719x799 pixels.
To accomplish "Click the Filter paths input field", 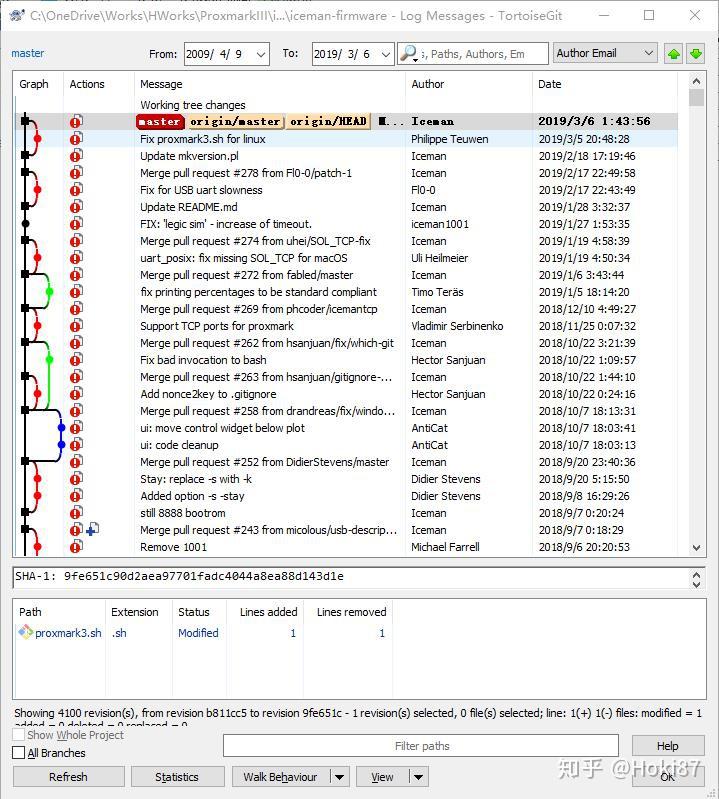I will [x=421, y=746].
